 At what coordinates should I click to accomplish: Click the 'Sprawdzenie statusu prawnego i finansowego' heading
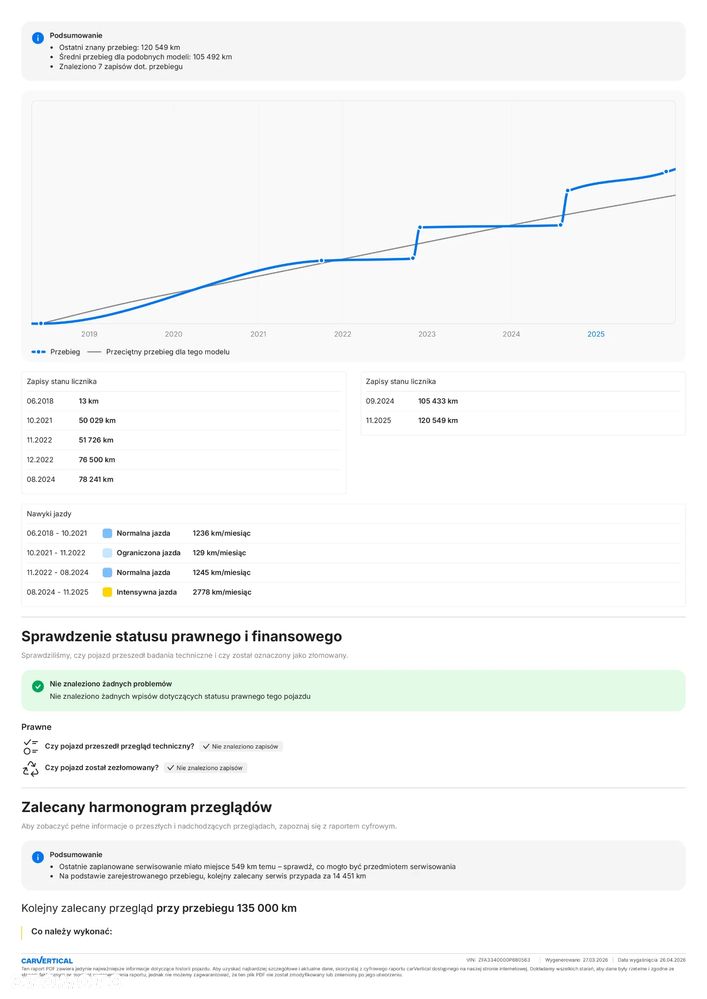(x=181, y=636)
